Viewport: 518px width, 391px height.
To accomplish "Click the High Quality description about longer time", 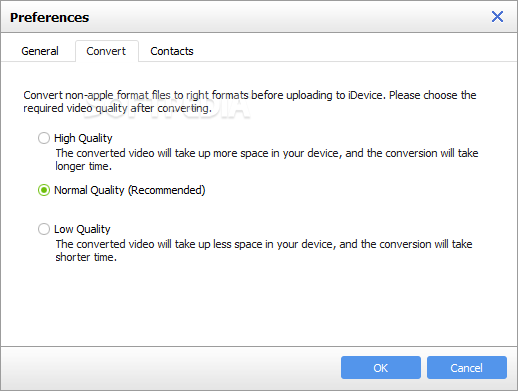I will 267,159.
